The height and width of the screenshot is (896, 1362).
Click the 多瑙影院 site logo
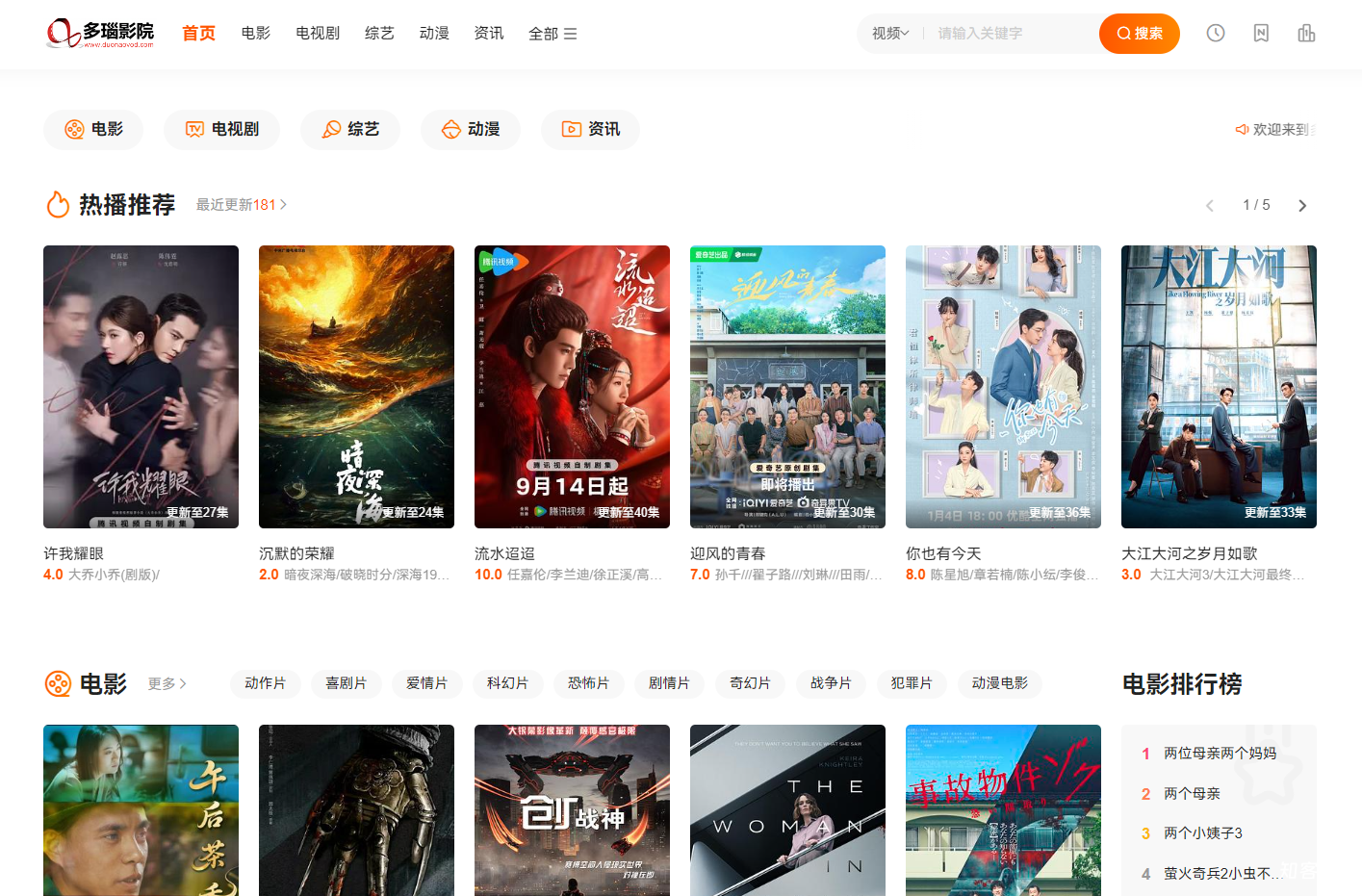[x=101, y=34]
